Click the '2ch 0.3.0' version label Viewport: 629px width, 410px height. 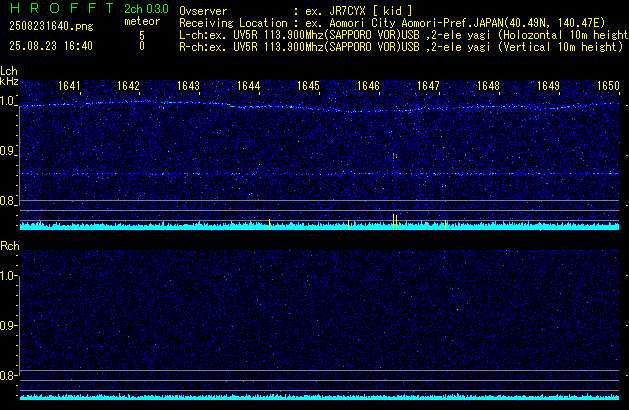[146, 8]
